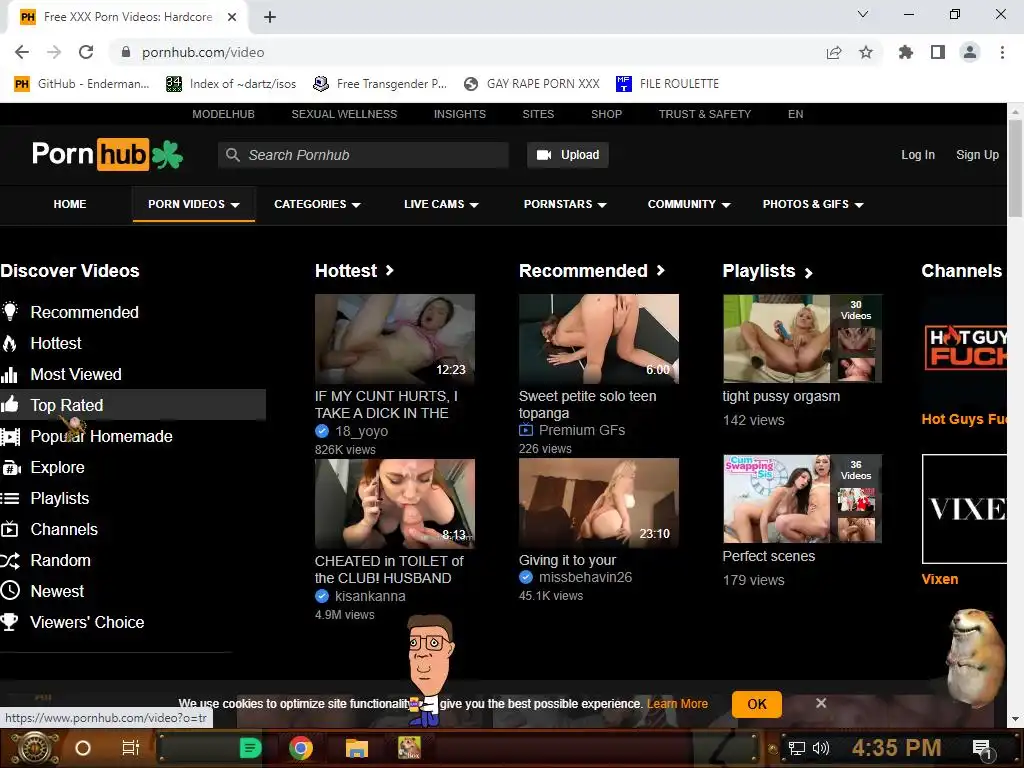Select the Most Viewed bar chart icon

click(x=9, y=374)
